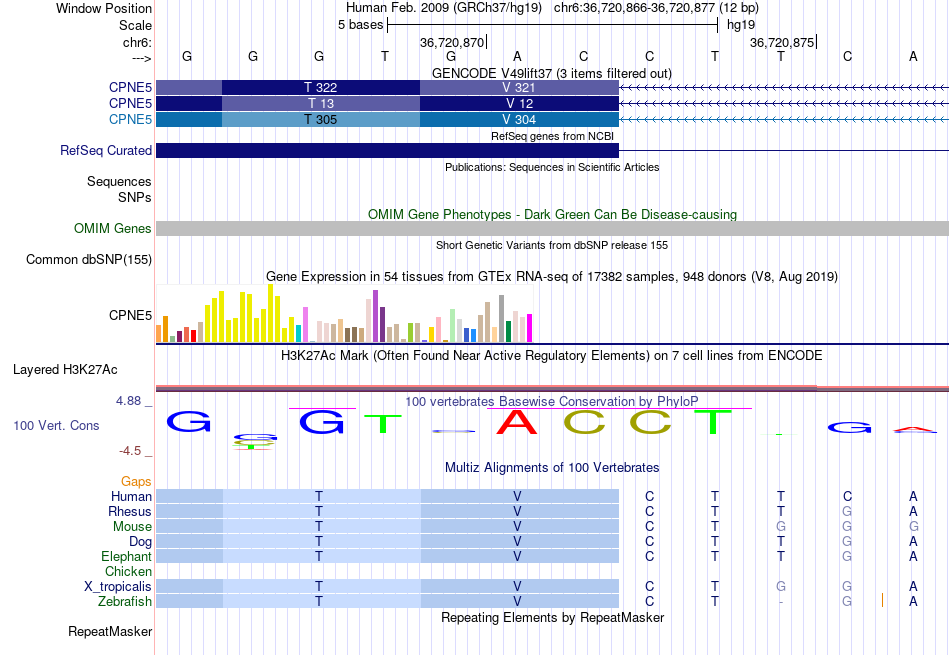
Task: Click the Zebrafish alignment row label
Action: click(125, 601)
